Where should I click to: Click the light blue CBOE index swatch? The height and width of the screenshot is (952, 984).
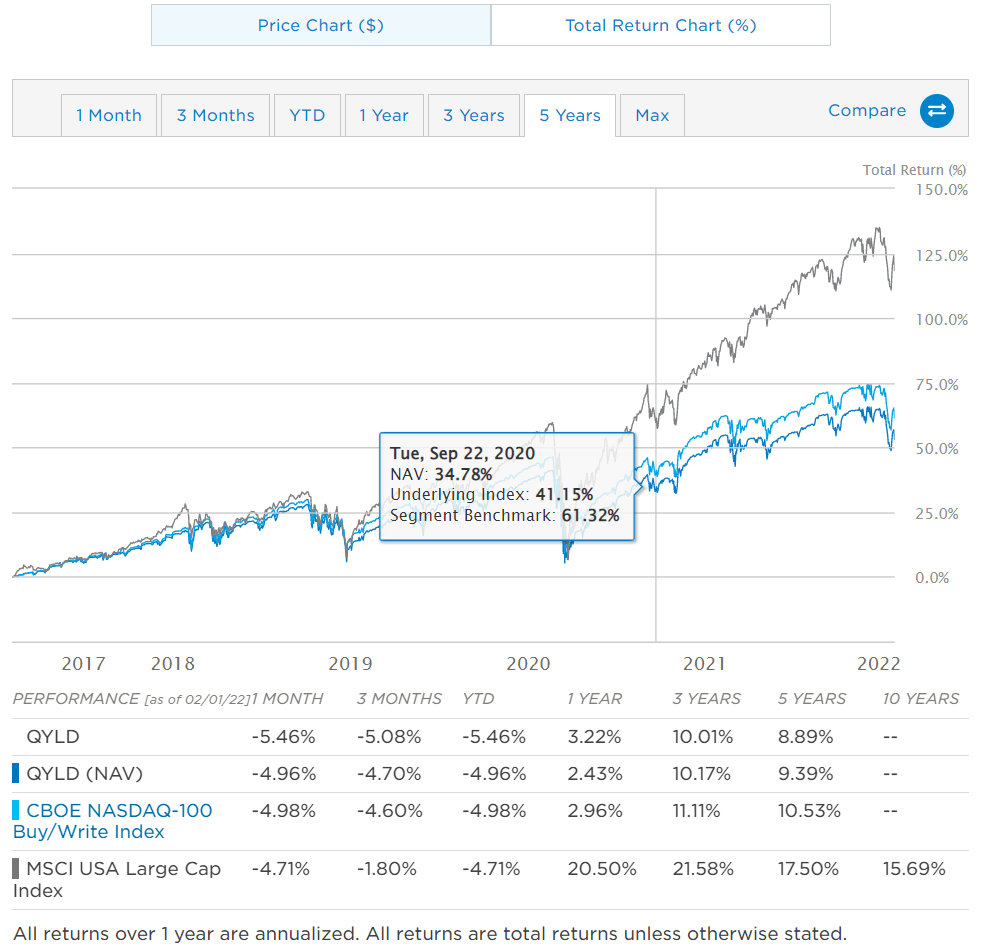coord(16,811)
